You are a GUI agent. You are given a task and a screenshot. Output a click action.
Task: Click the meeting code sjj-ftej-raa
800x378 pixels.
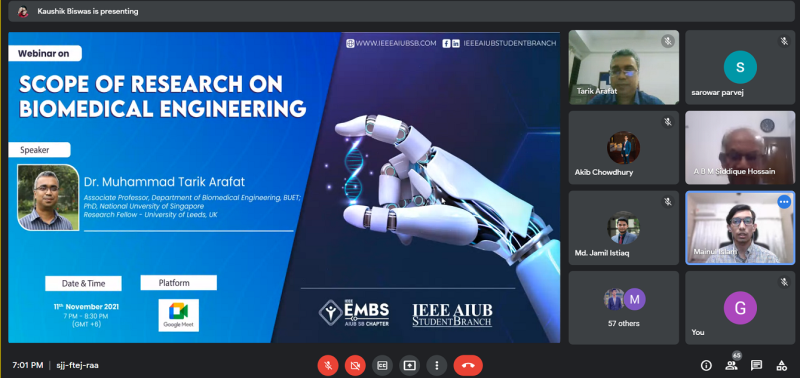pyautogui.click(x=77, y=365)
